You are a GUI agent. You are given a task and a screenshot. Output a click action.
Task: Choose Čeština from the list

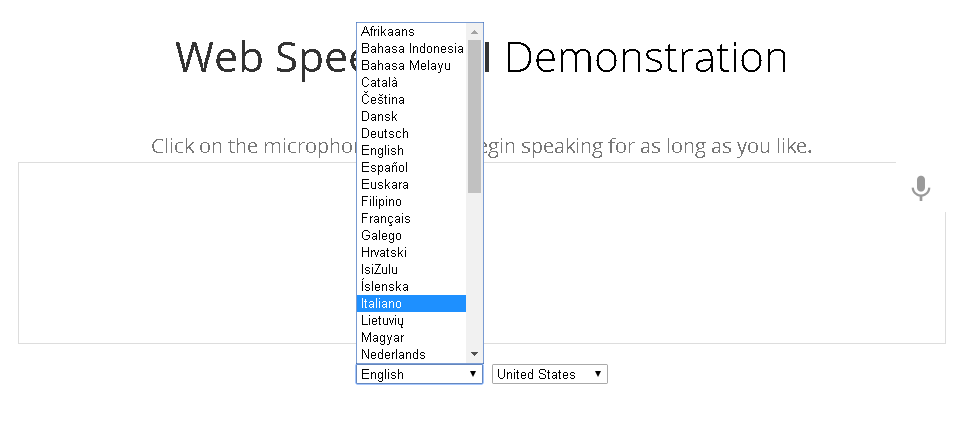(x=411, y=100)
